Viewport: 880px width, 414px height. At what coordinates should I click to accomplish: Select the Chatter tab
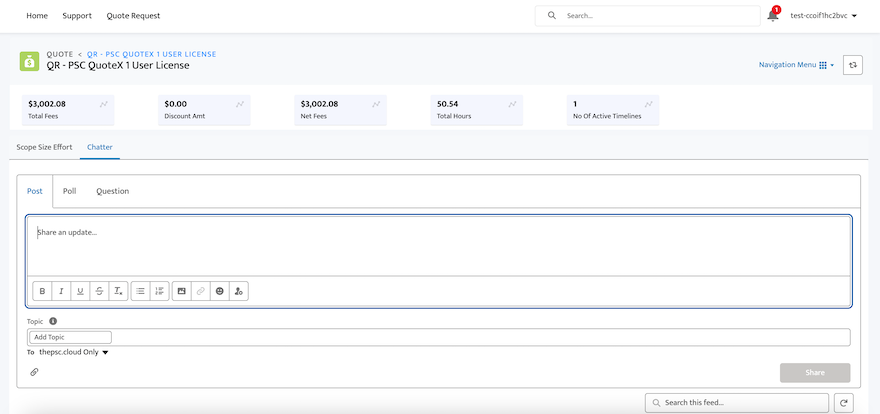pos(100,147)
